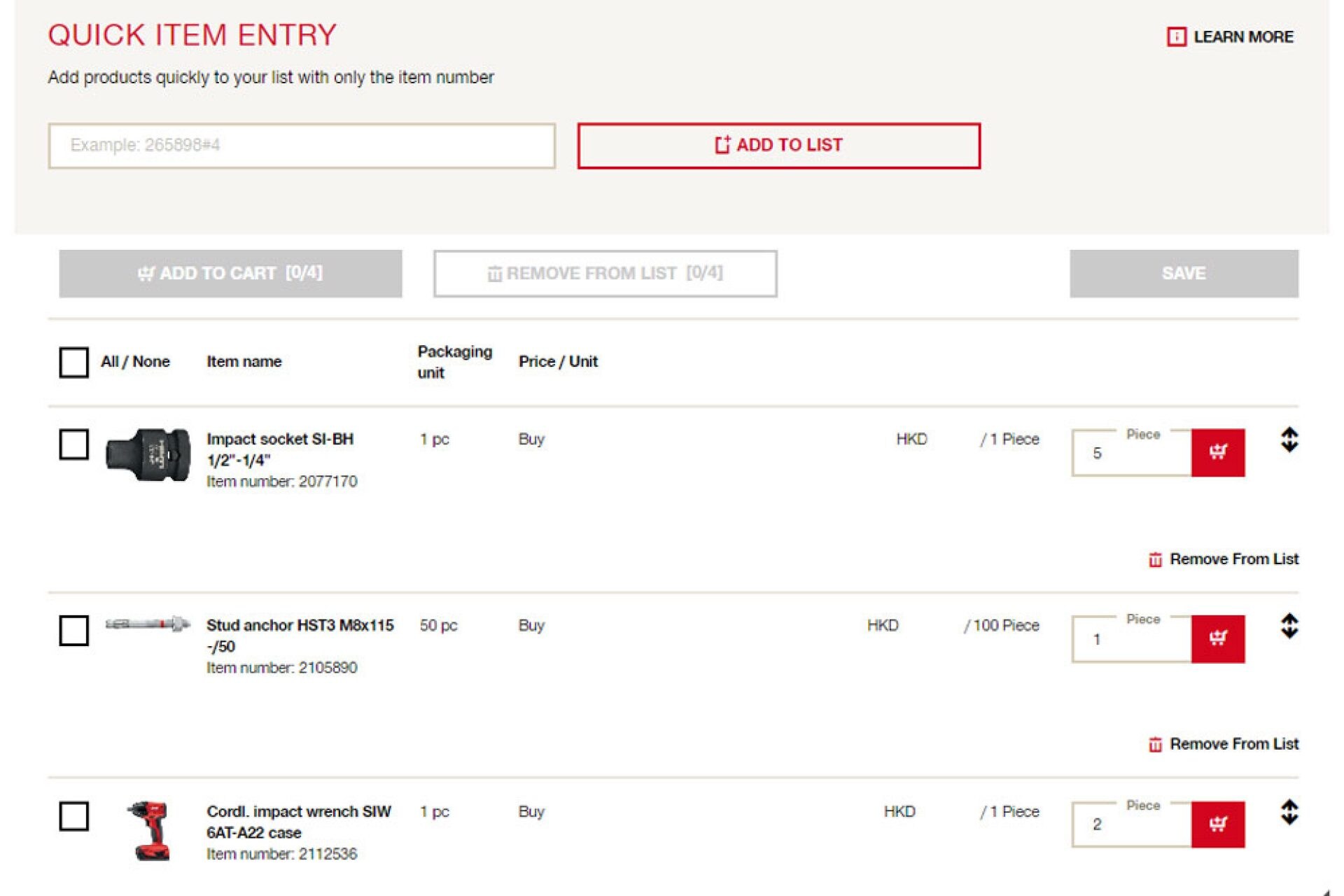Click trash icon below Stud anchor row
1344x896 pixels.
point(1155,744)
